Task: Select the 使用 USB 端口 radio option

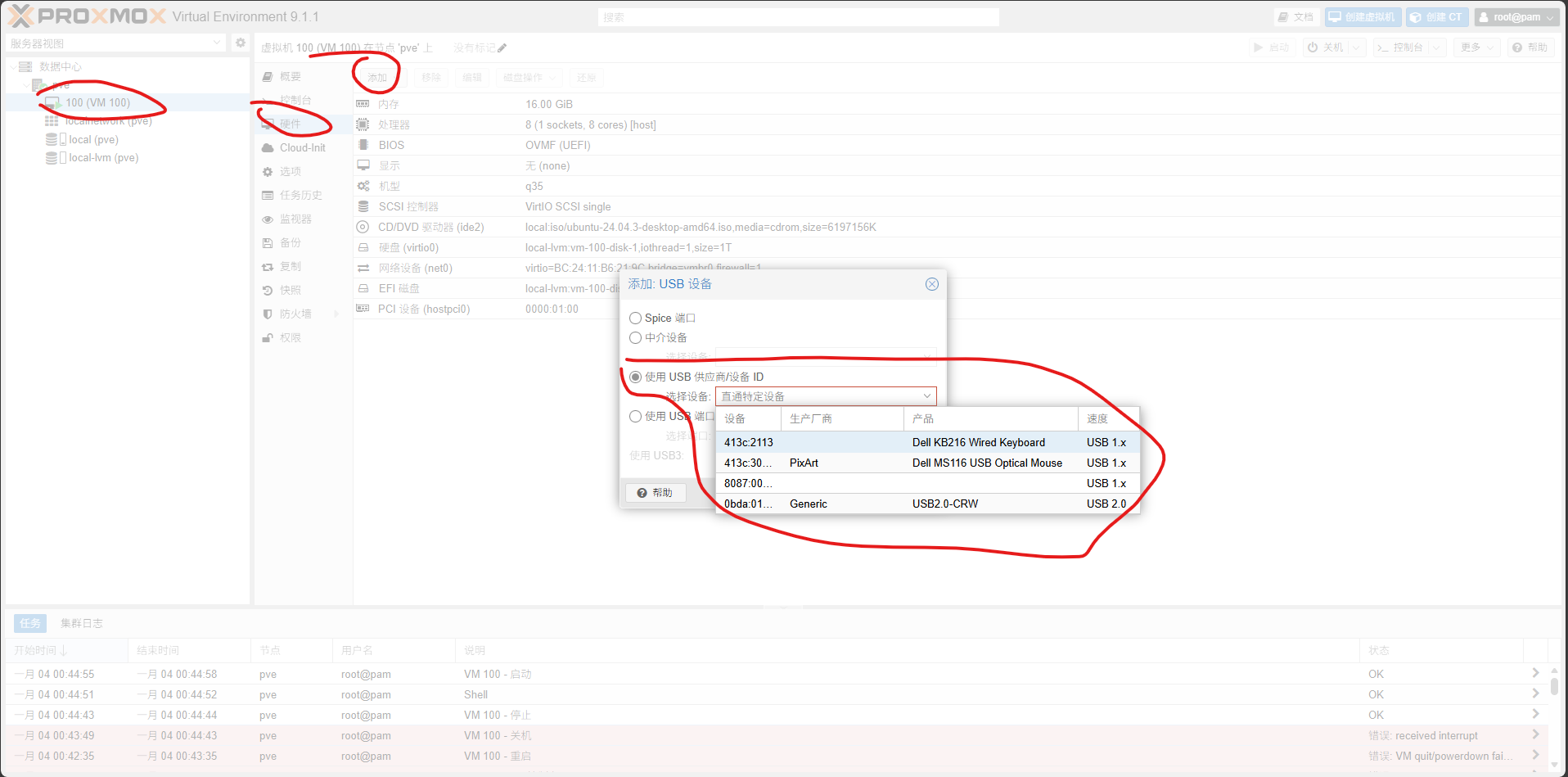Action: (635, 417)
